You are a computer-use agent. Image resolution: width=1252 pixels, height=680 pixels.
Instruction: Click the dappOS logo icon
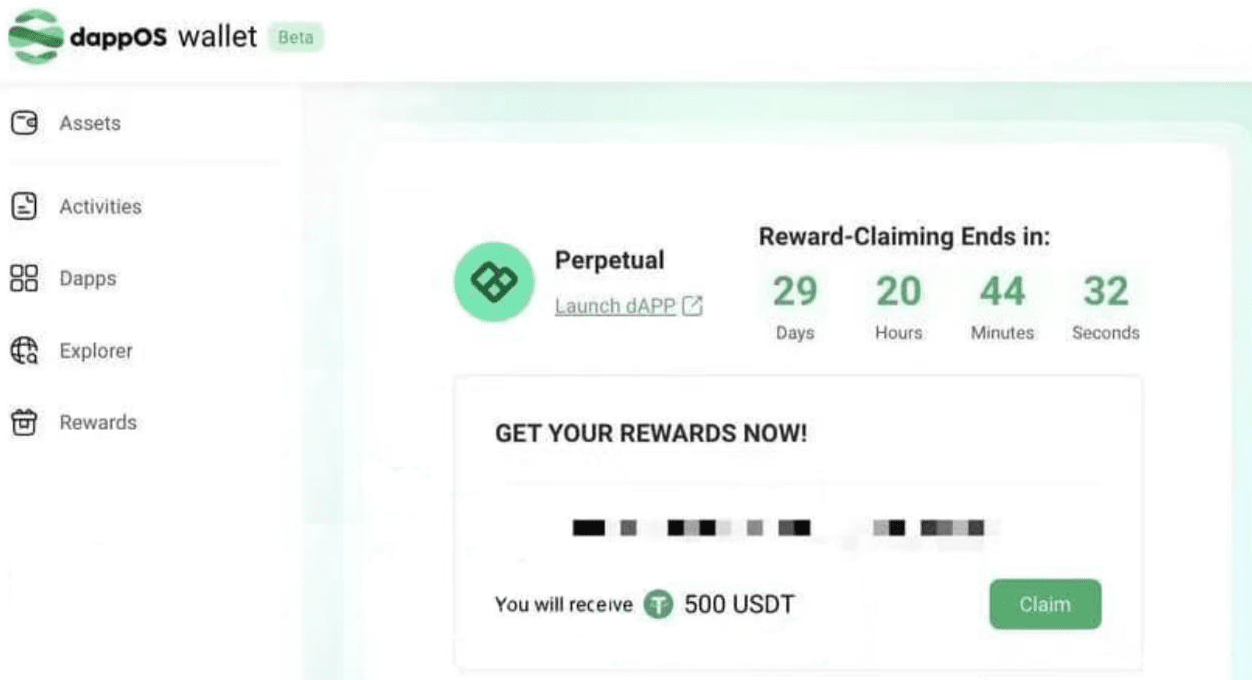coord(36,36)
